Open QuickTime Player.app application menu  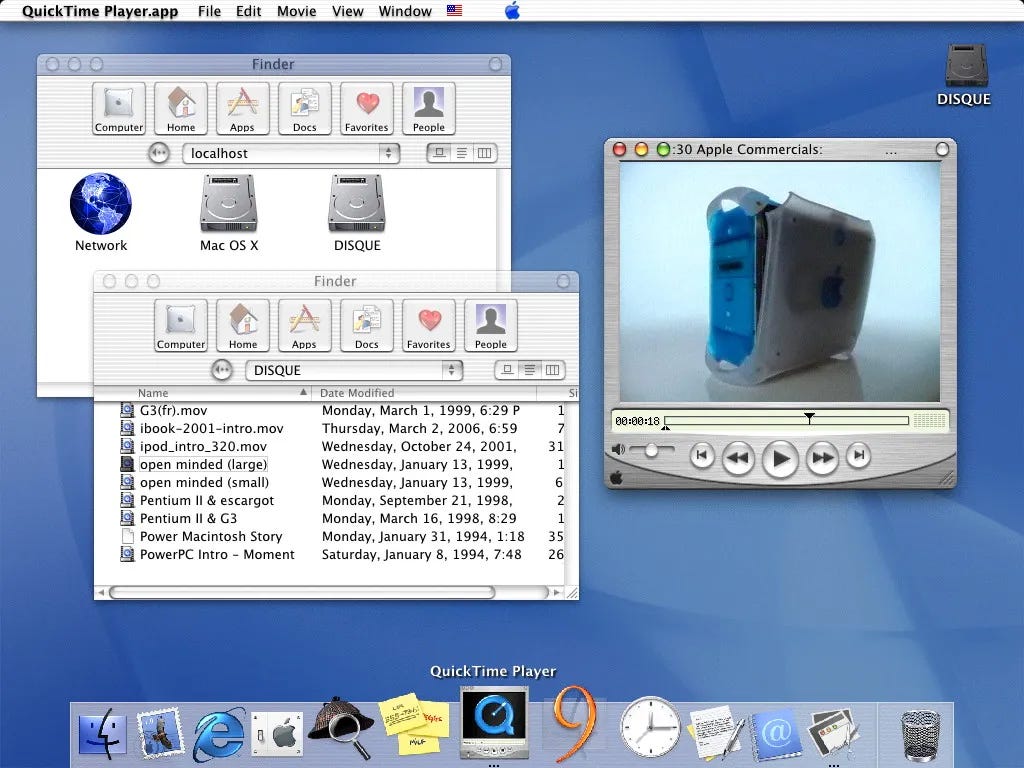[x=100, y=11]
